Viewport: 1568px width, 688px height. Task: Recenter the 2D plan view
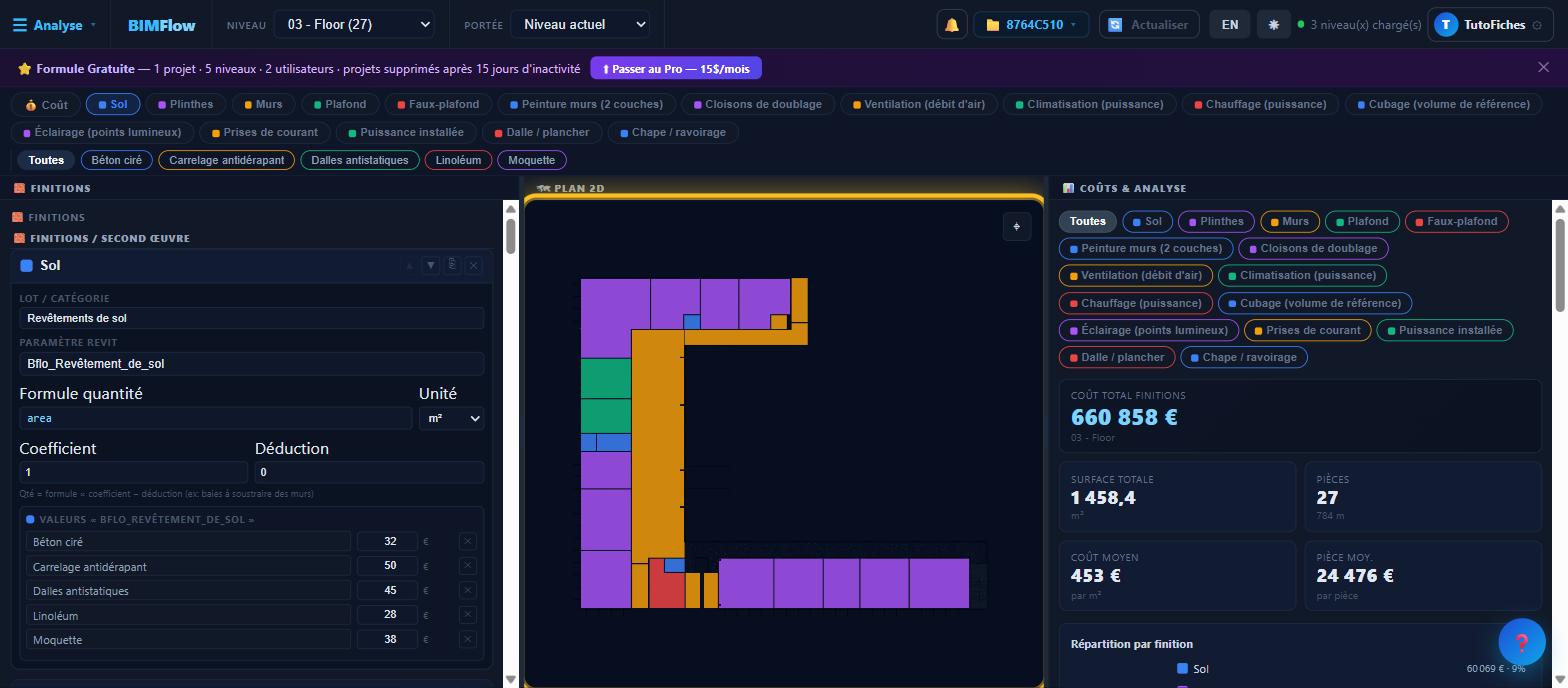click(1016, 227)
